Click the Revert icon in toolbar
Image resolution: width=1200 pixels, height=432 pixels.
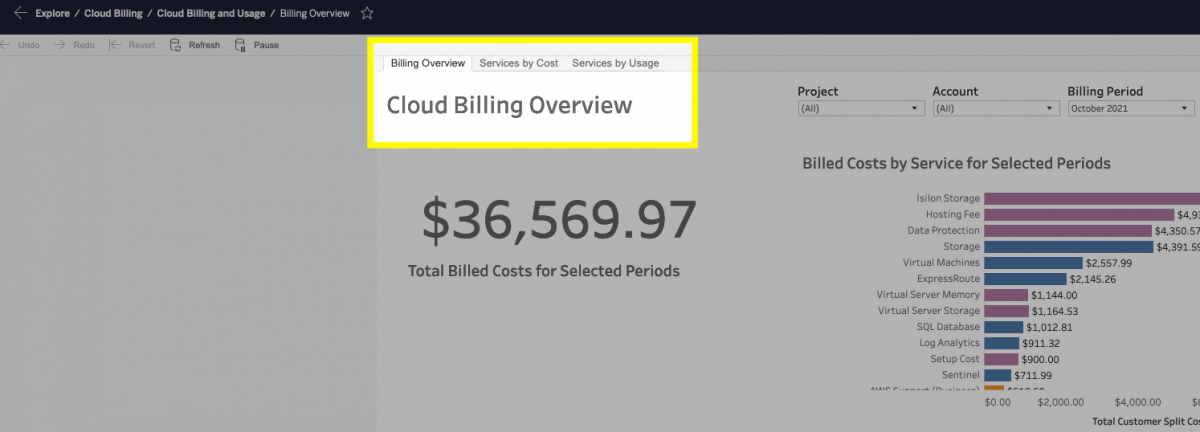(115, 45)
